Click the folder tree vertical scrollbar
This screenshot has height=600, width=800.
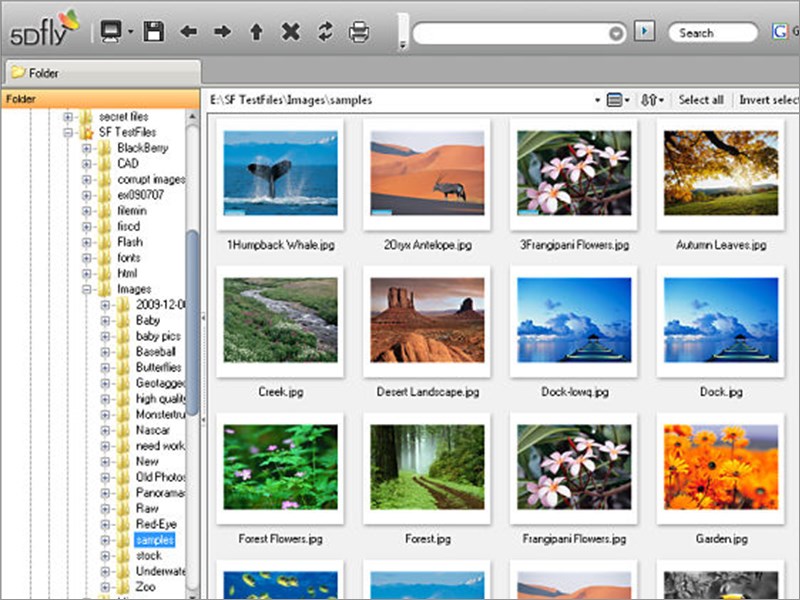pyautogui.click(x=192, y=322)
